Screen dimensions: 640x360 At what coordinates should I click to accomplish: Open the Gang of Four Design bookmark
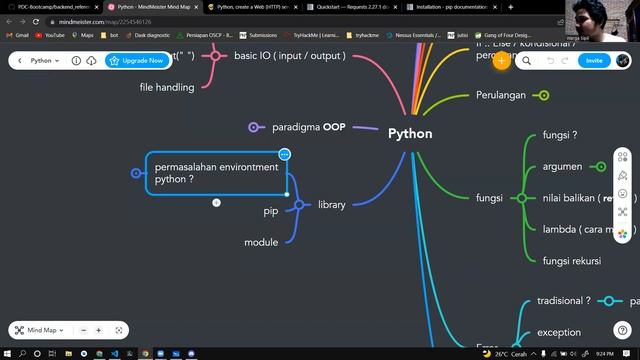point(503,36)
